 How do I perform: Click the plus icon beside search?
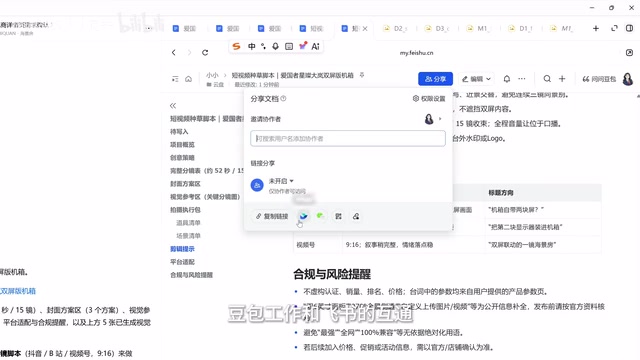point(562,79)
